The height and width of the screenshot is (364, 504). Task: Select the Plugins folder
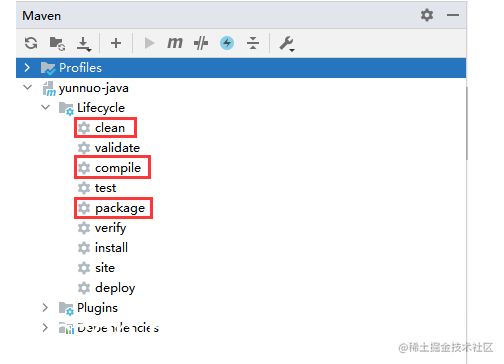click(x=97, y=308)
